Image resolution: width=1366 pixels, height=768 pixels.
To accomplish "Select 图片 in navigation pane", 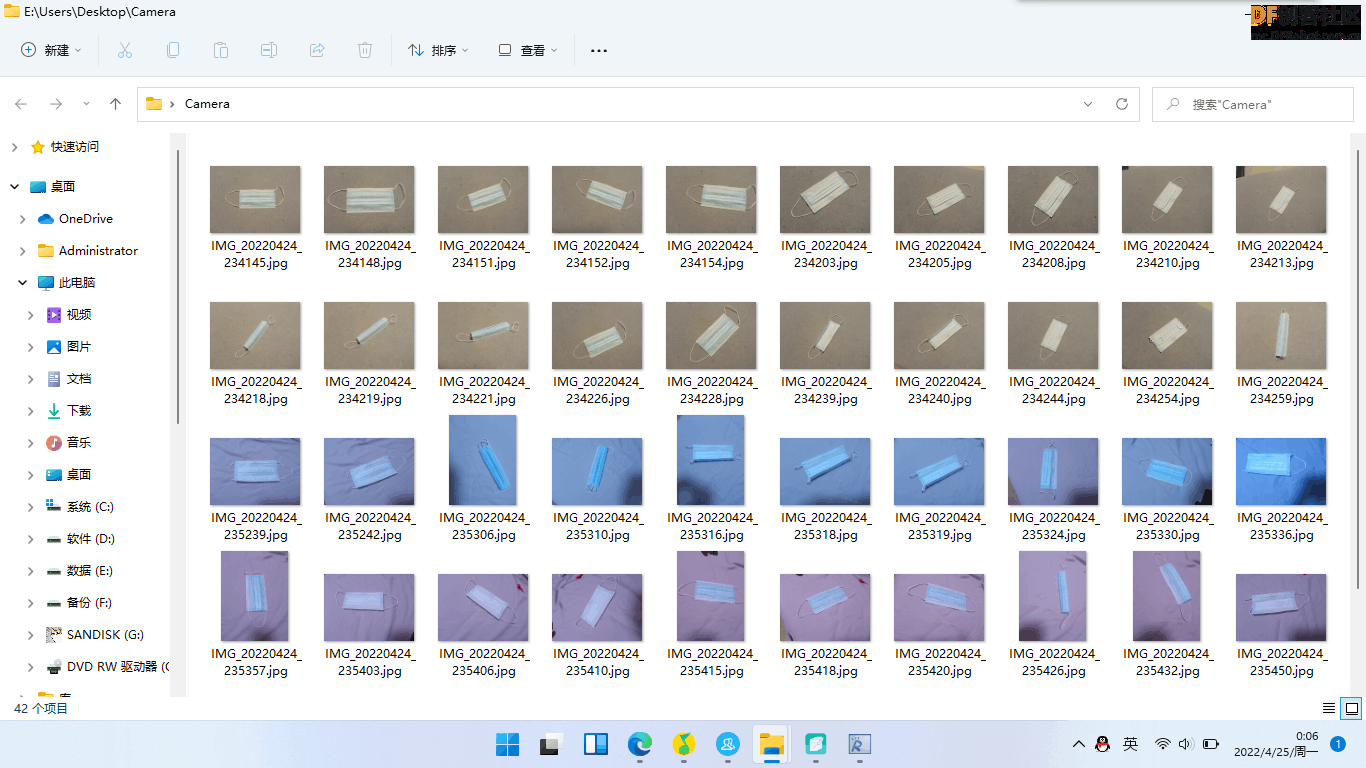I will pyautogui.click(x=79, y=347).
